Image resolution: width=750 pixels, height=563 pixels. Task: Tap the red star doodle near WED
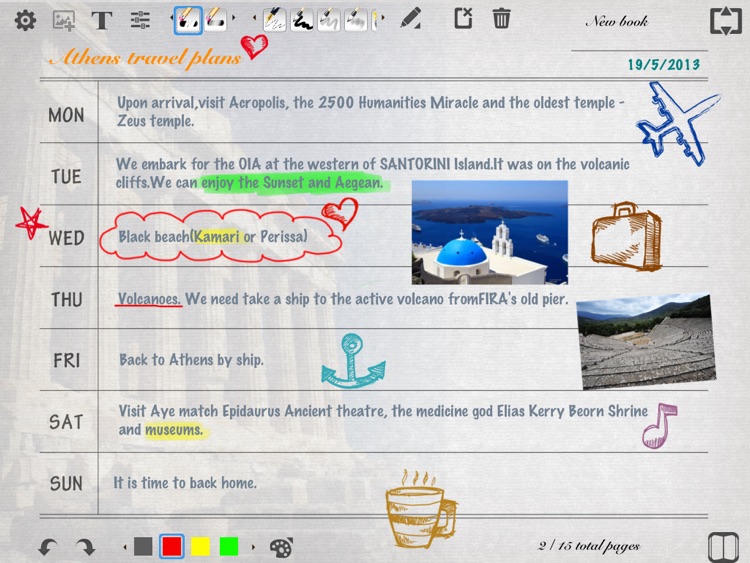pyautogui.click(x=31, y=222)
